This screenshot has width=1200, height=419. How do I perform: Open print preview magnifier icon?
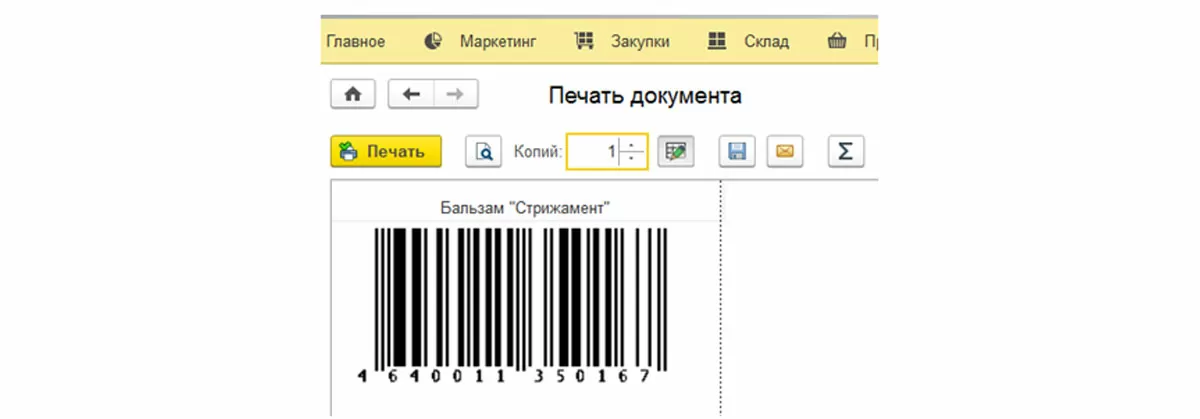point(483,152)
